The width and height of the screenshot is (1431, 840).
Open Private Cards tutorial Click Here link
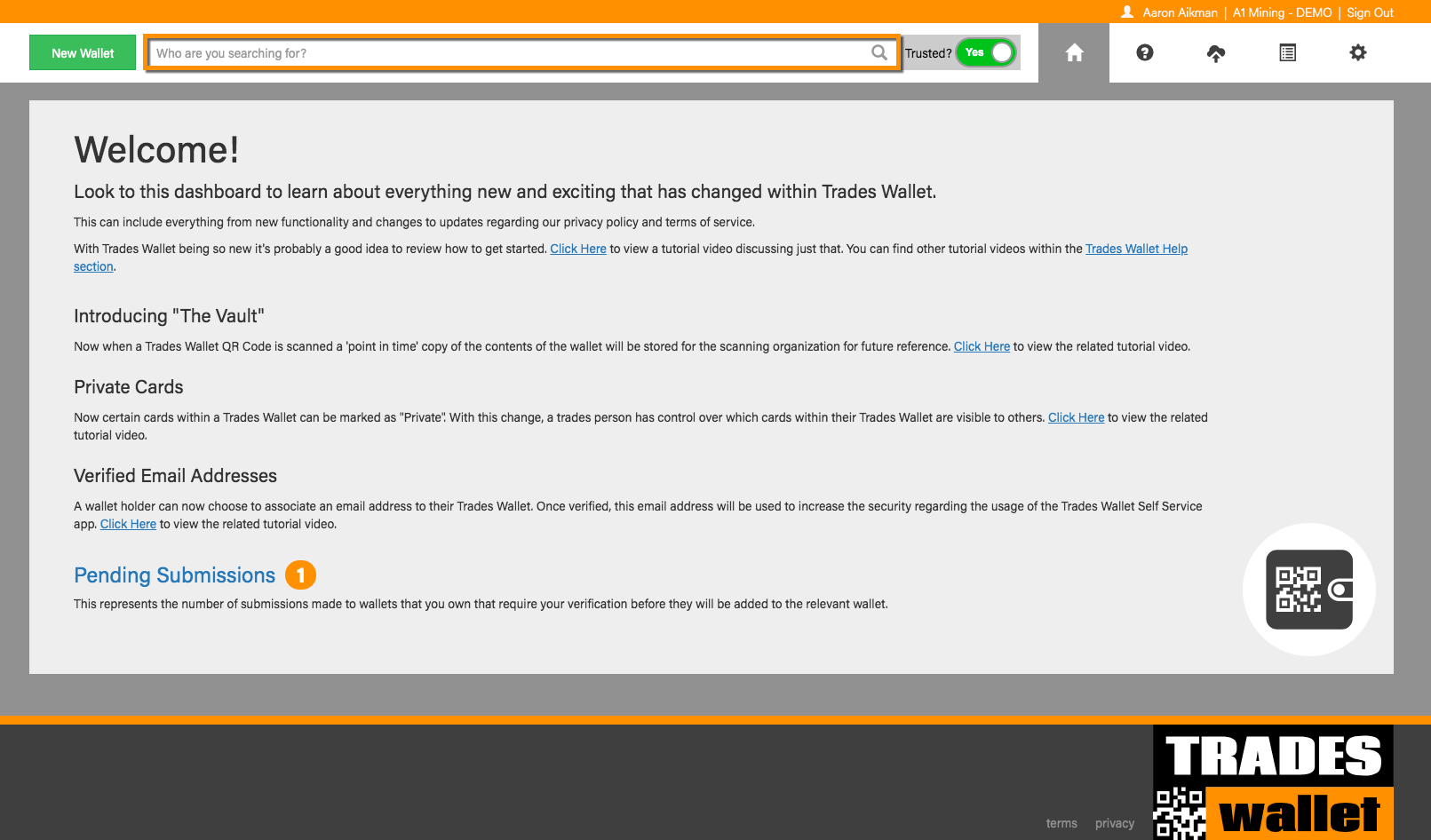tap(1076, 417)
